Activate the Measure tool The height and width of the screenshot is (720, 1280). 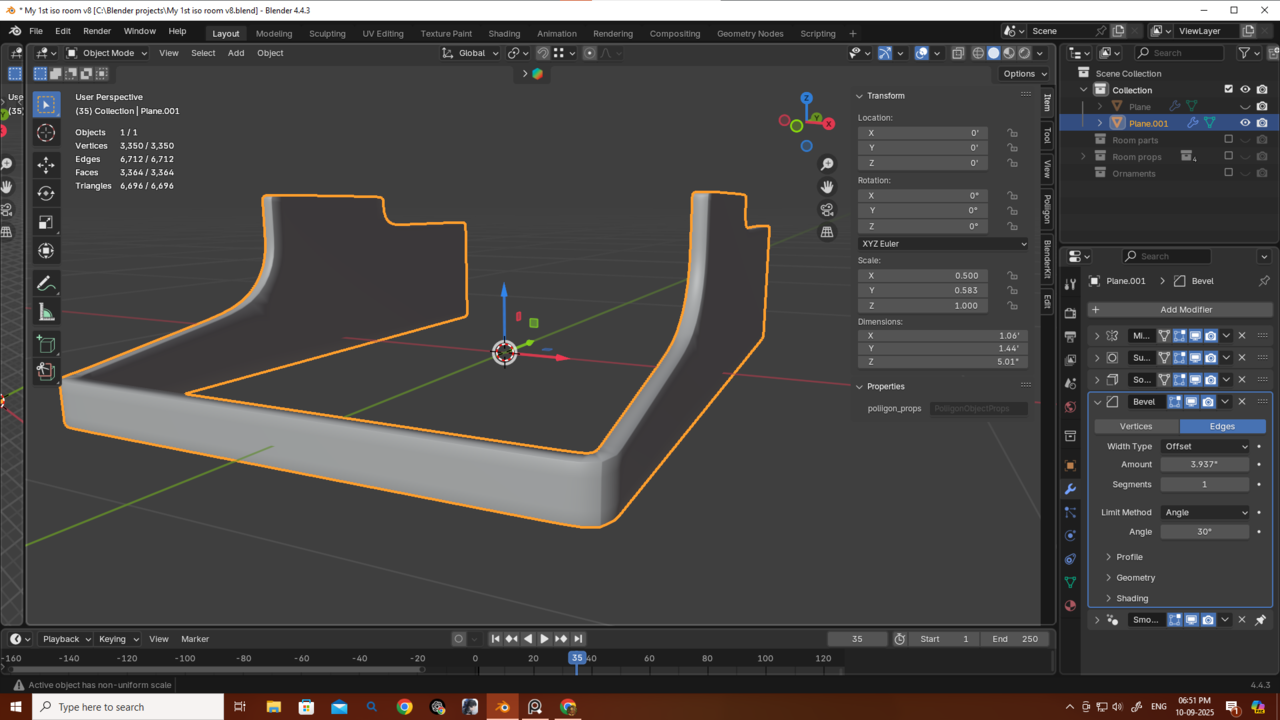[46, 313]
